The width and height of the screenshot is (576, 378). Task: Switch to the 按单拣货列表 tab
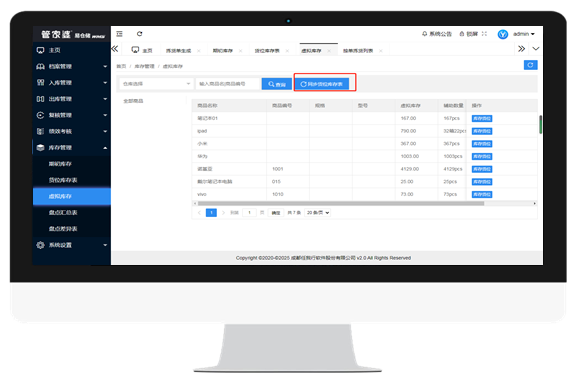point(358,51)
